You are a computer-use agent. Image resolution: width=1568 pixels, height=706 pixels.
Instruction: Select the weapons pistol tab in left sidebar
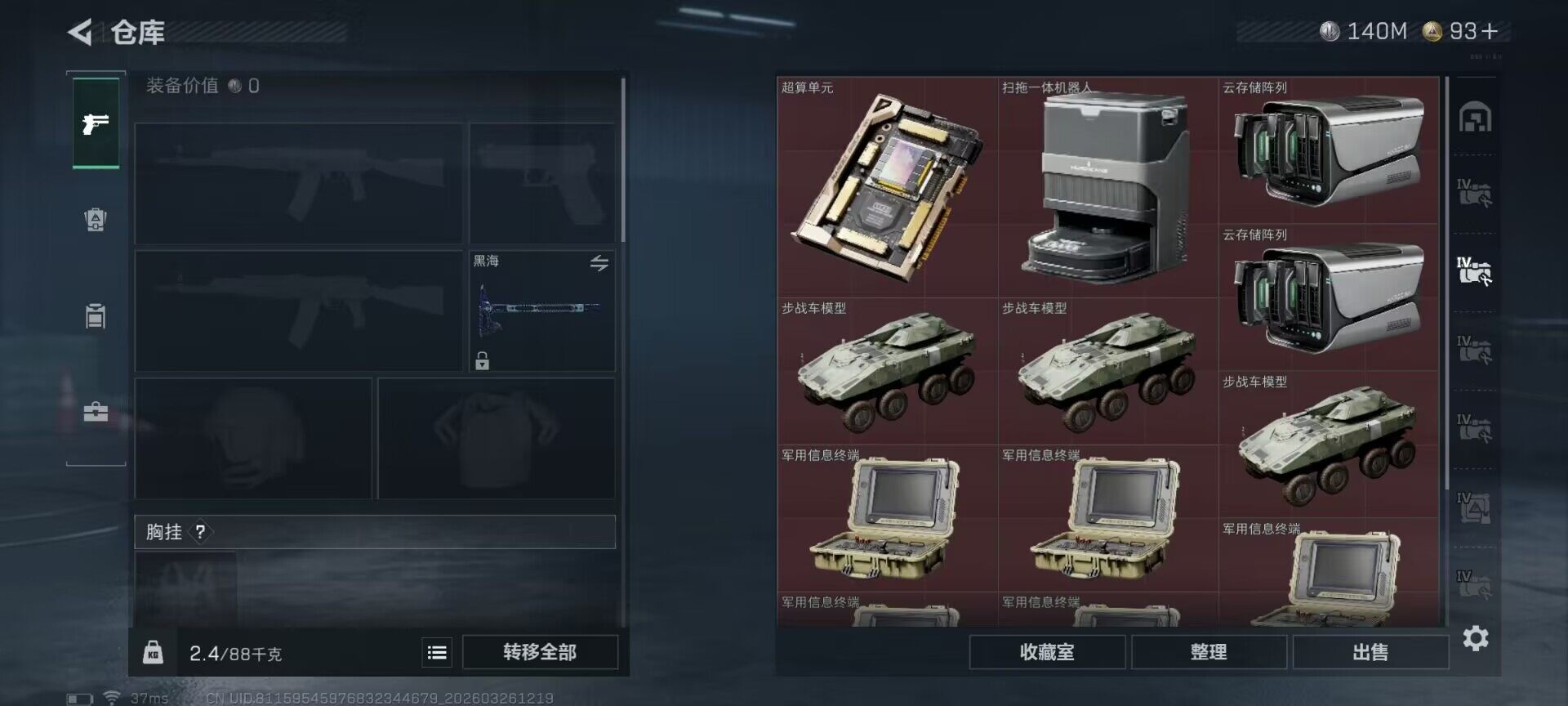(96, 123)
